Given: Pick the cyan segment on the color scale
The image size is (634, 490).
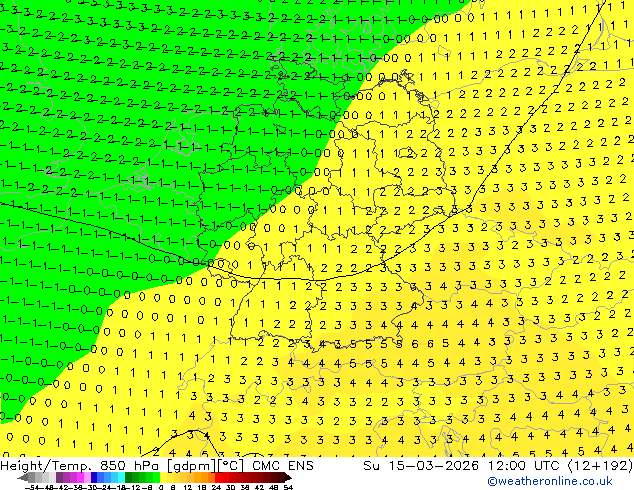Looking at the screenshot, I should point(122,477).
